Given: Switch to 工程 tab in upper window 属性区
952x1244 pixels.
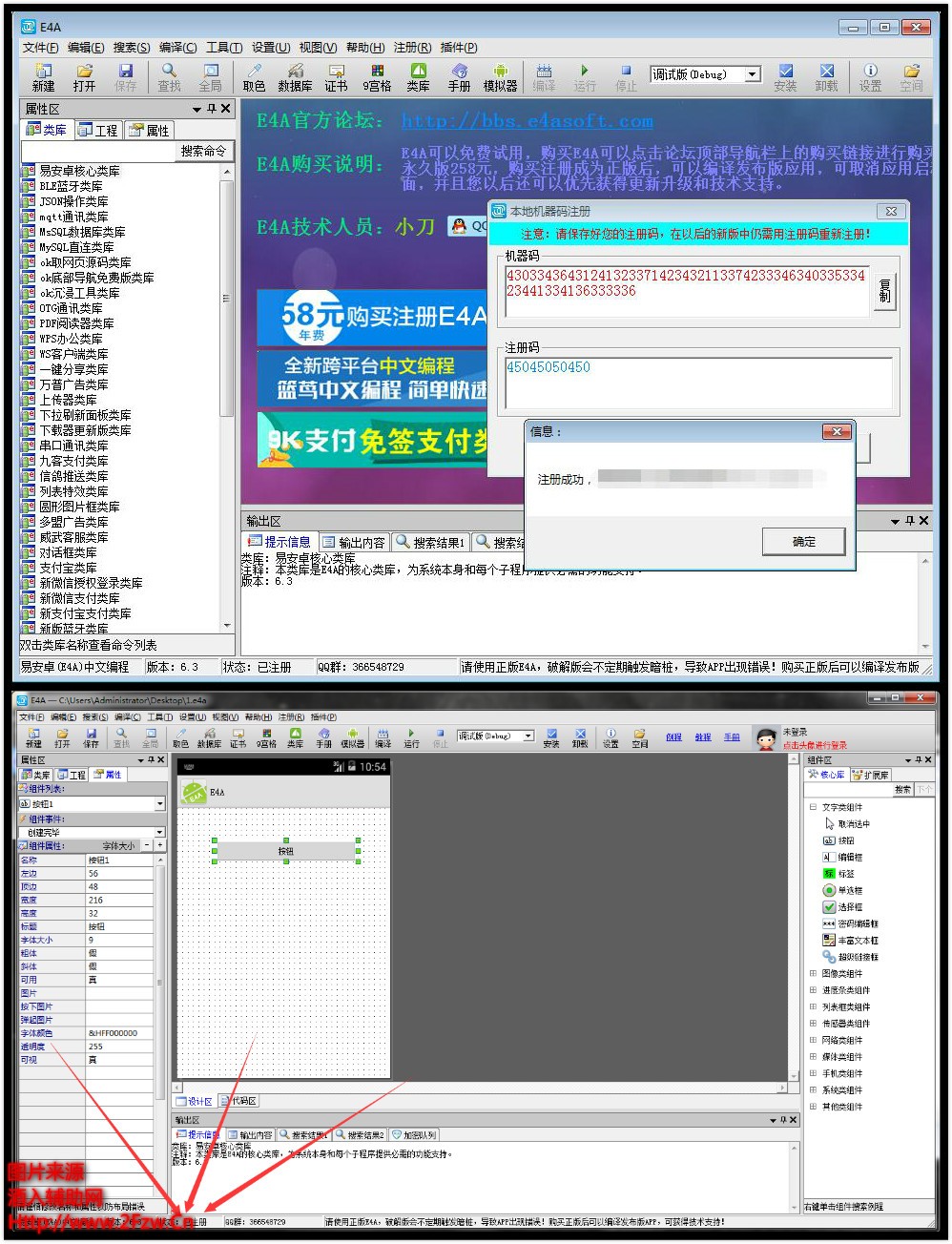Looking at the screenshot, I should pyautogui.click(x=97, y=130).
